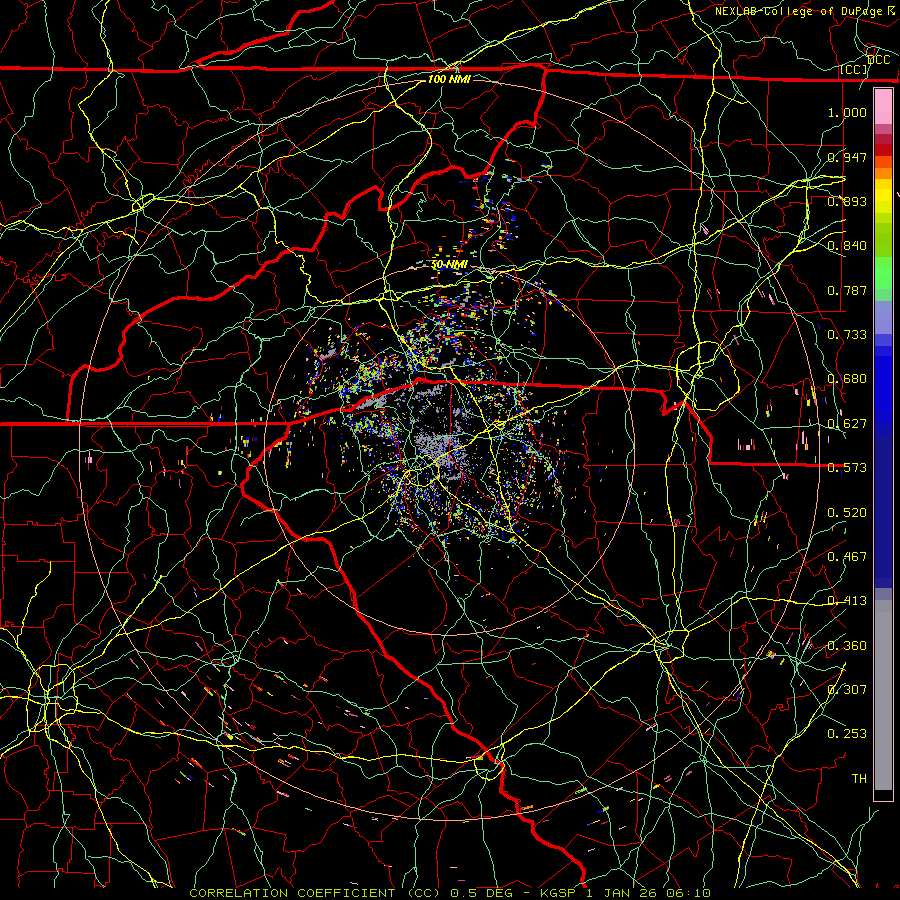Click the 0.307 scale value
Viewport: 900px width, 900px height.
tap(847, 689)
